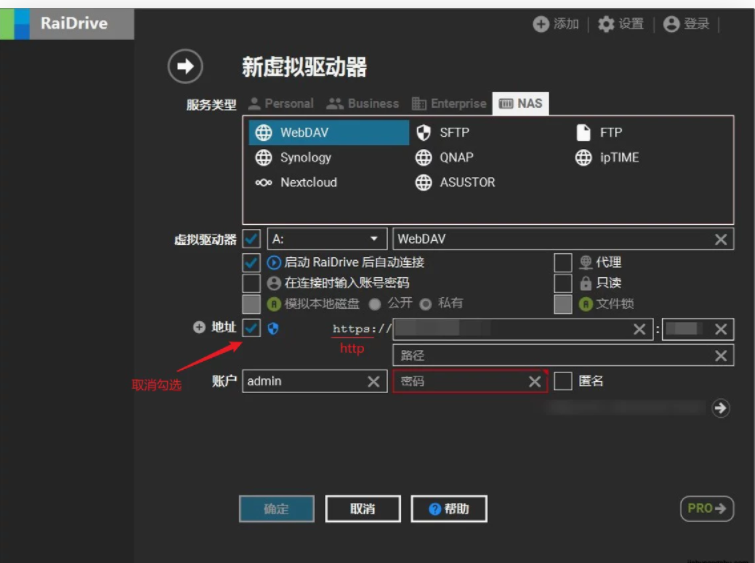
Task: Click the round arrow icon below anonymous option
Action: (x=720, y=408)
